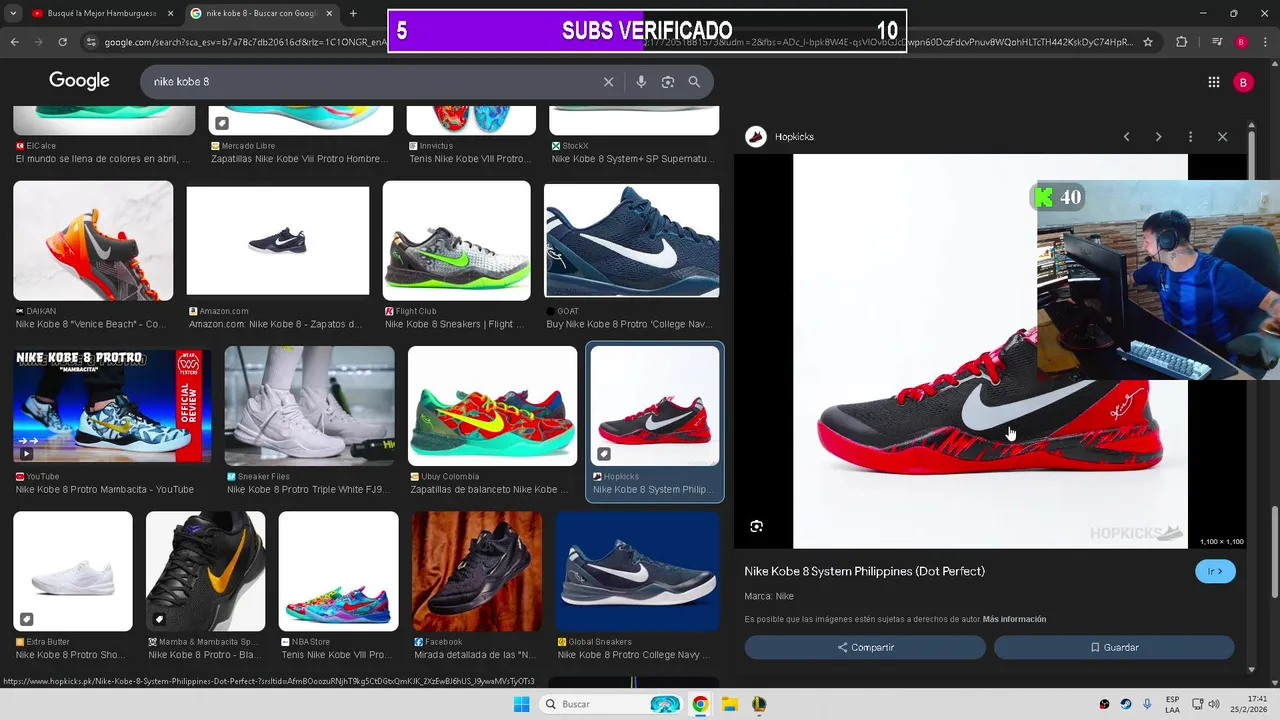Go back in Chrome
This screenshot has height=720, width=1280.
[x=15, y=42]
